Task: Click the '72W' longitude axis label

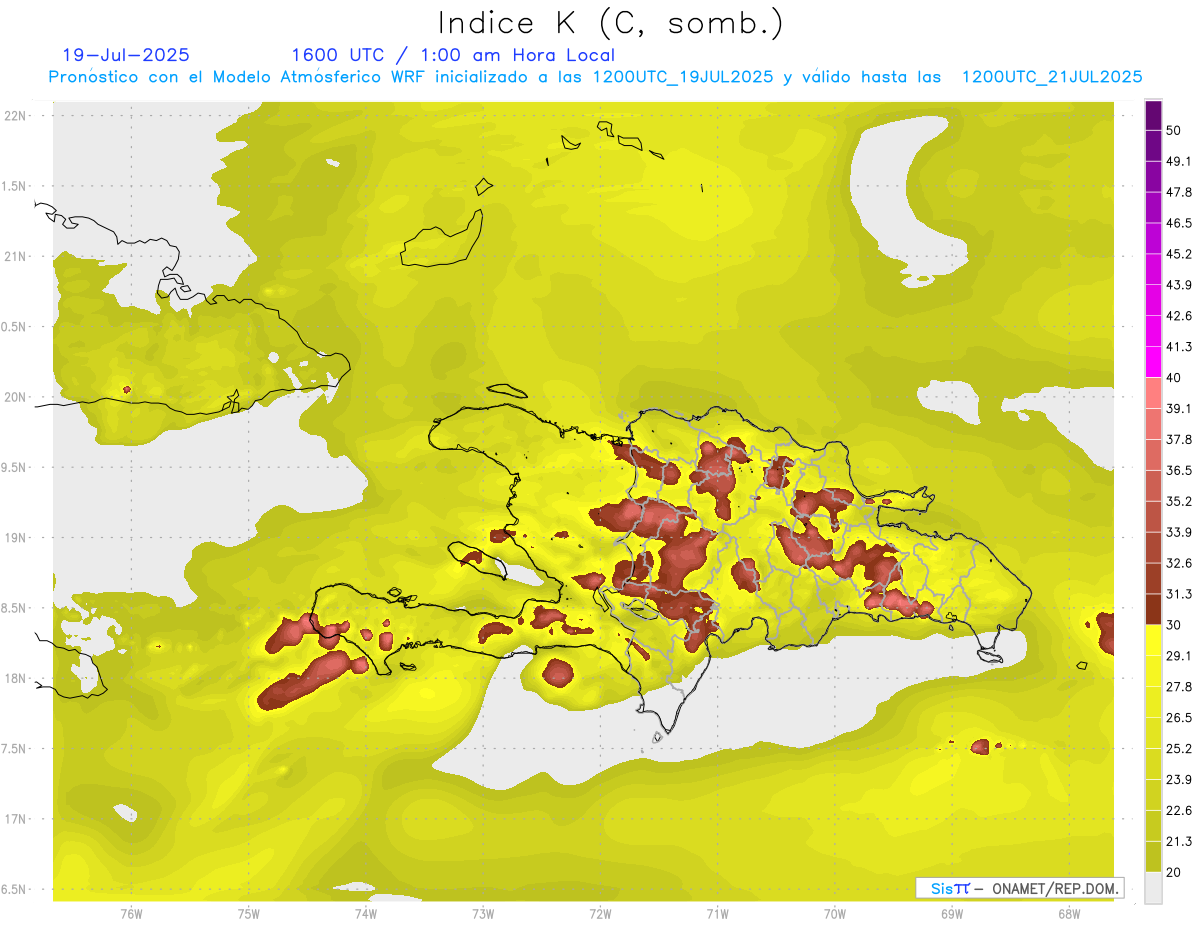Action: [600, 914]
